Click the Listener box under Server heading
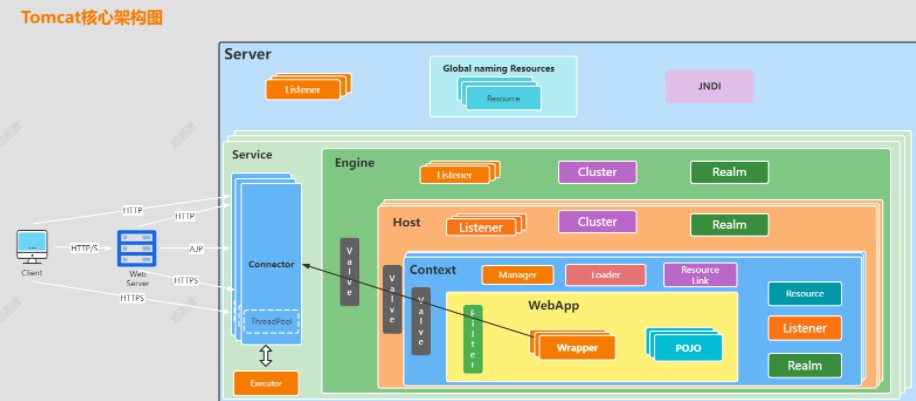This screenshot has height=401, width=916. (303, 90)
